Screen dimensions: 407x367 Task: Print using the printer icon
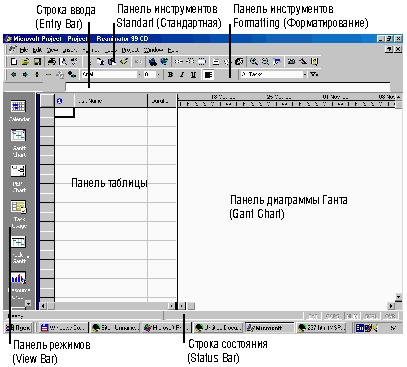coord(52,62)
